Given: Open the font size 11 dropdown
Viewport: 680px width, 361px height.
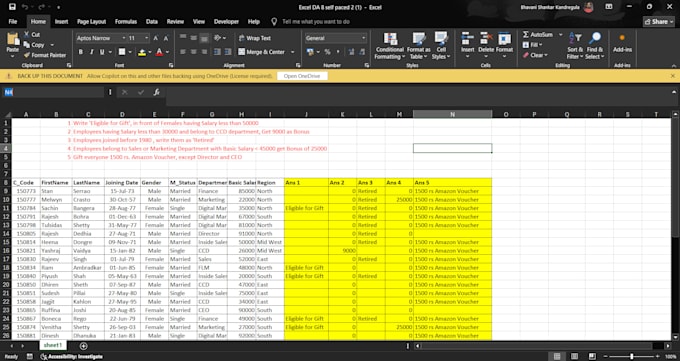Looking at the screenshot, I should tap(146, 38).
